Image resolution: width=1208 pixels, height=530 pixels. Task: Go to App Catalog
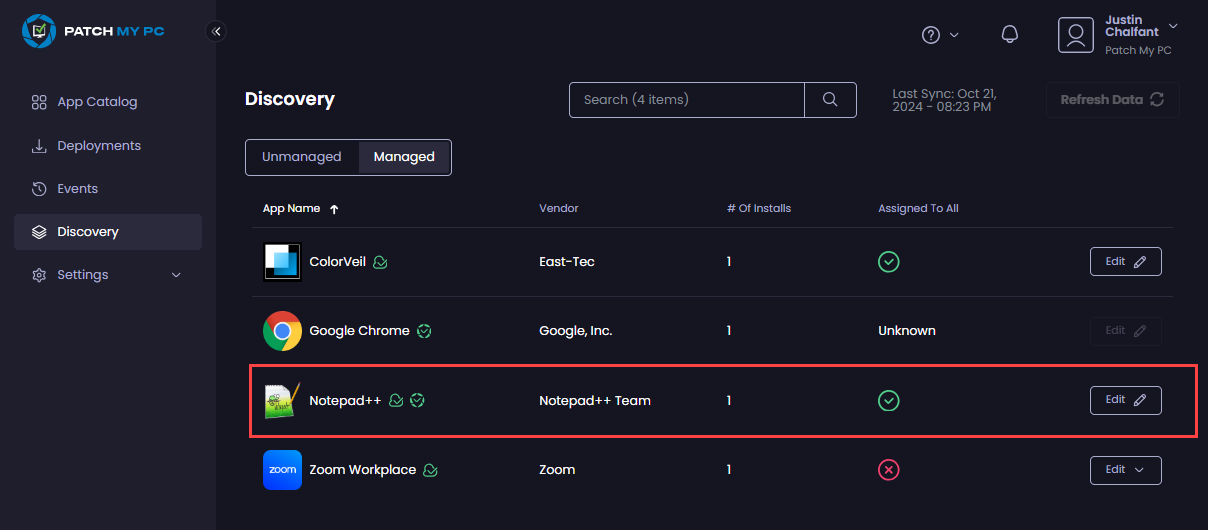97,102
